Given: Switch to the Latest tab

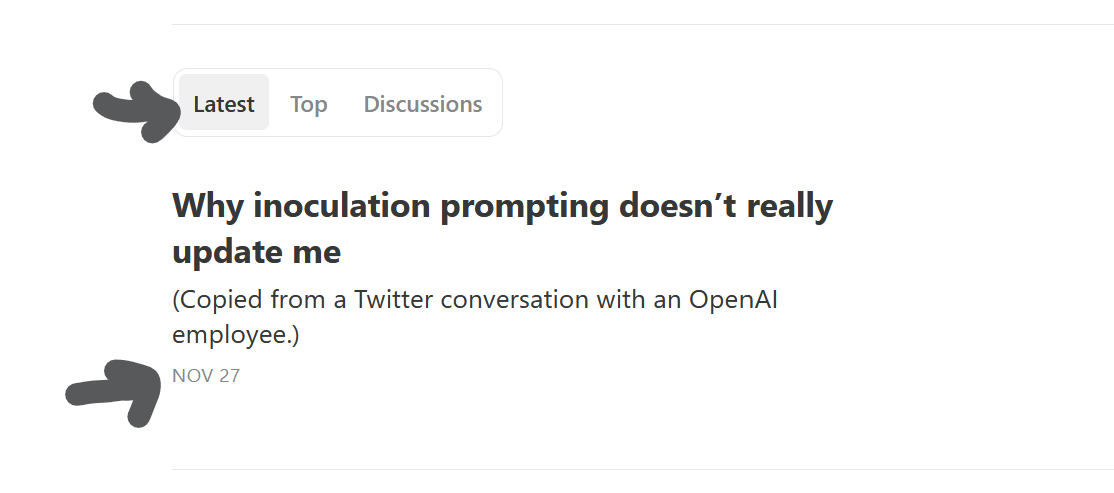Looking at the screenshot, I should pyautogui.click(x=224, y=104).
